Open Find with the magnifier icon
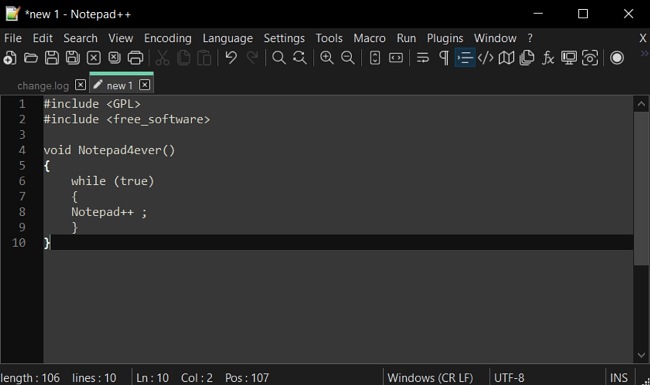Viewport: 650px width, 385px height. pyautogui.click(x=279, y=58)
